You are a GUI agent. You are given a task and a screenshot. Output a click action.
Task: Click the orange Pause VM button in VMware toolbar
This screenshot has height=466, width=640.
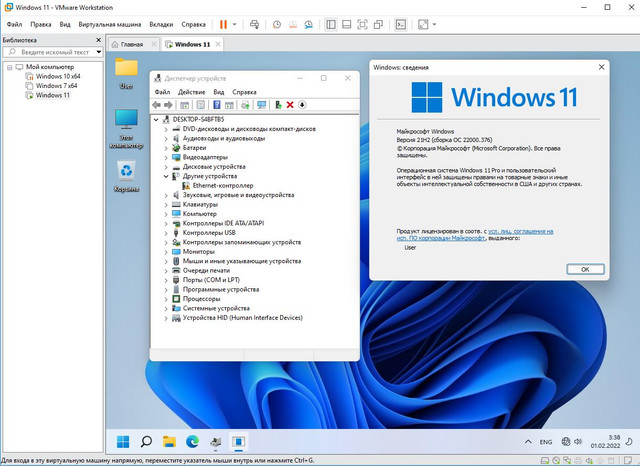tap(223, 24)
